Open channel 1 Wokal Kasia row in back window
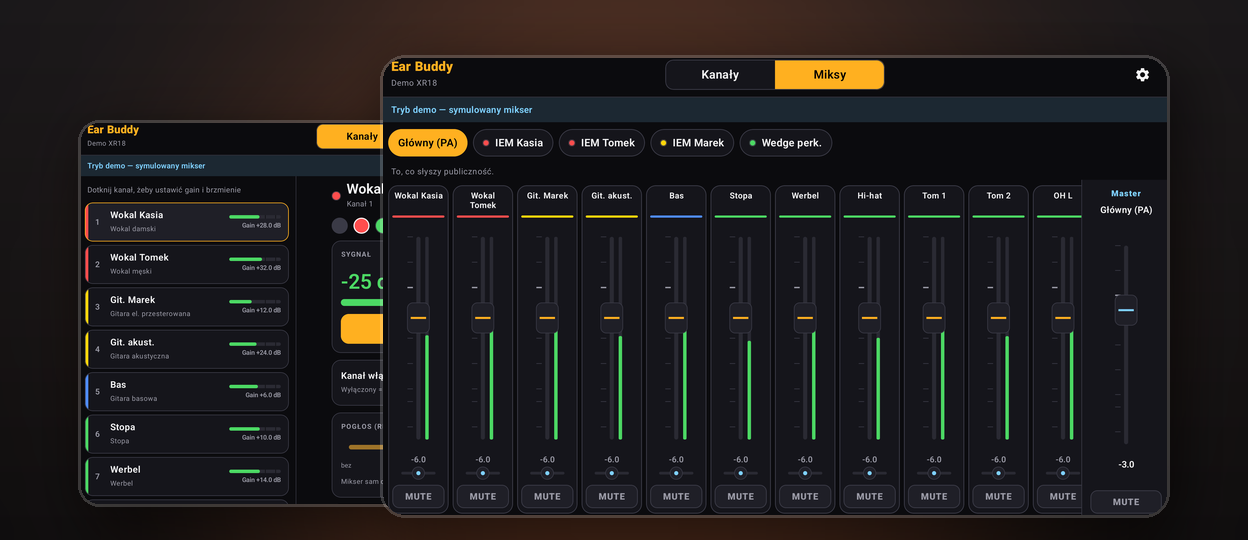Screen dimensions: 1248x540 point(187,222)
